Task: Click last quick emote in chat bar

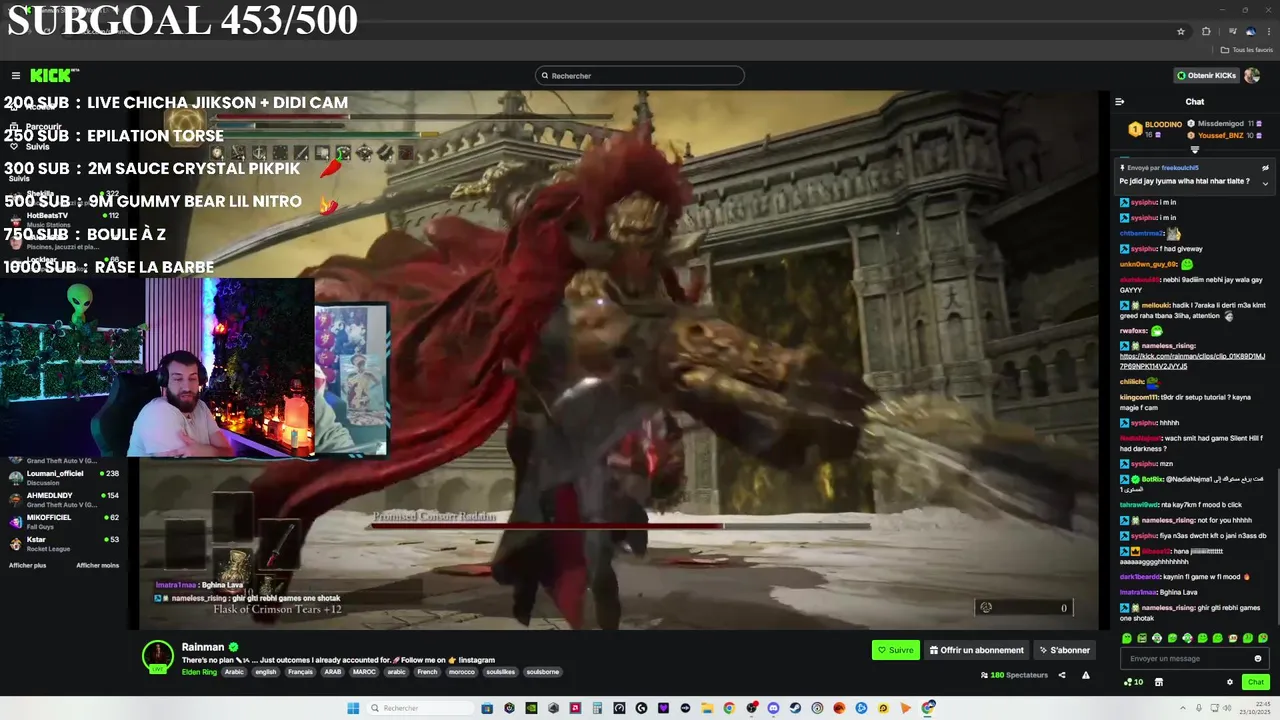Action: pos(1263,638)
